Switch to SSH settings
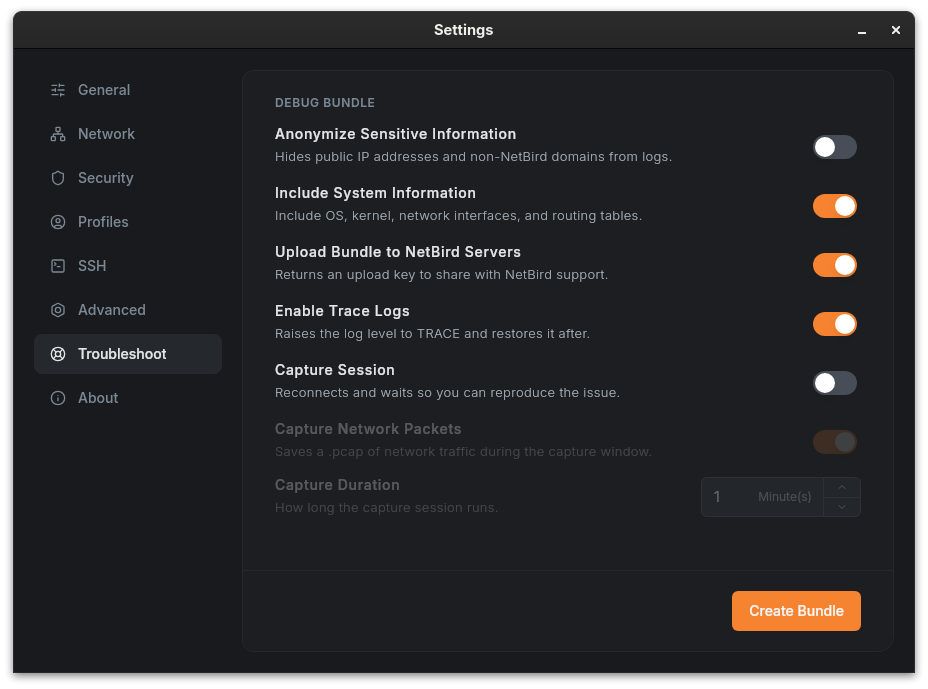Viewport: 928px width, 689px height. pyautogui.click(x=128, y=266)
